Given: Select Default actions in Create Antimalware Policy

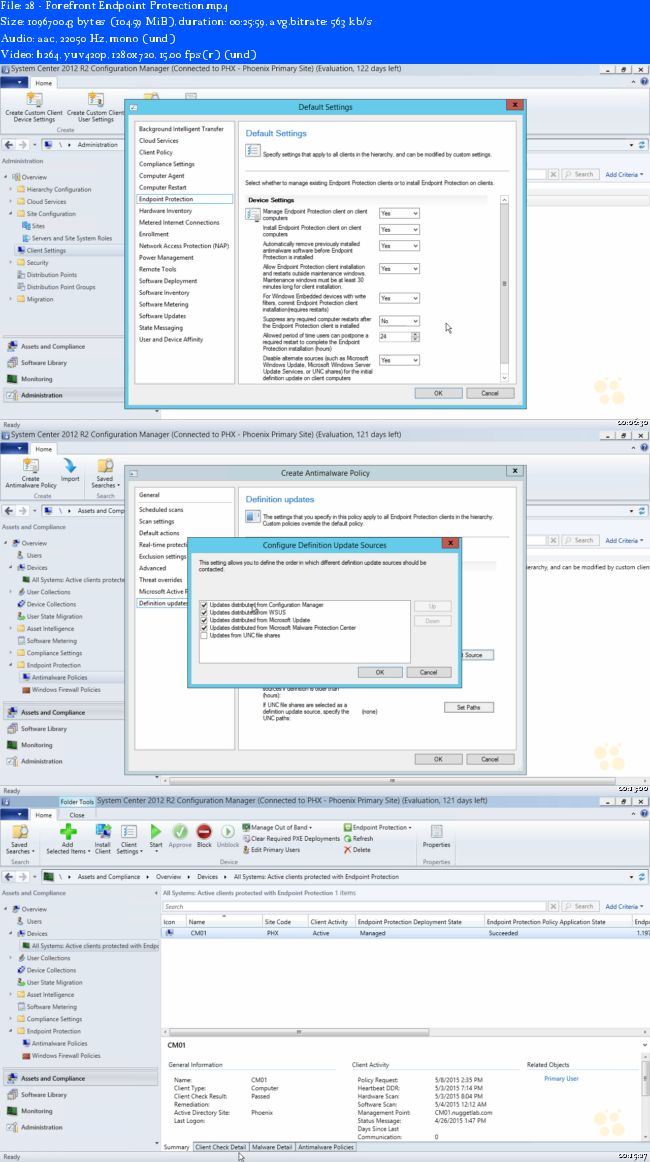Looking at the screenshot, I should coord(159,533).
